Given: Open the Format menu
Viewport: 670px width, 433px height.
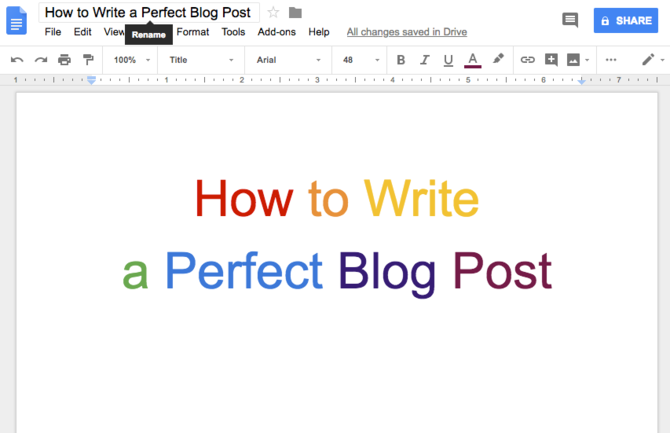Looking at the screenshot, I should click(193, 32).
